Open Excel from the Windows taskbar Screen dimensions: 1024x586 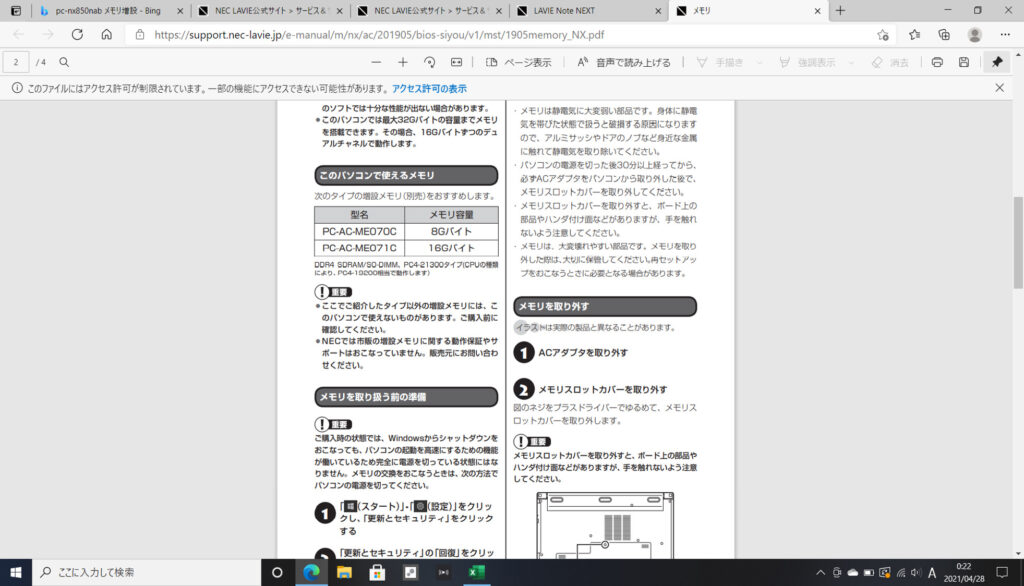477,572
